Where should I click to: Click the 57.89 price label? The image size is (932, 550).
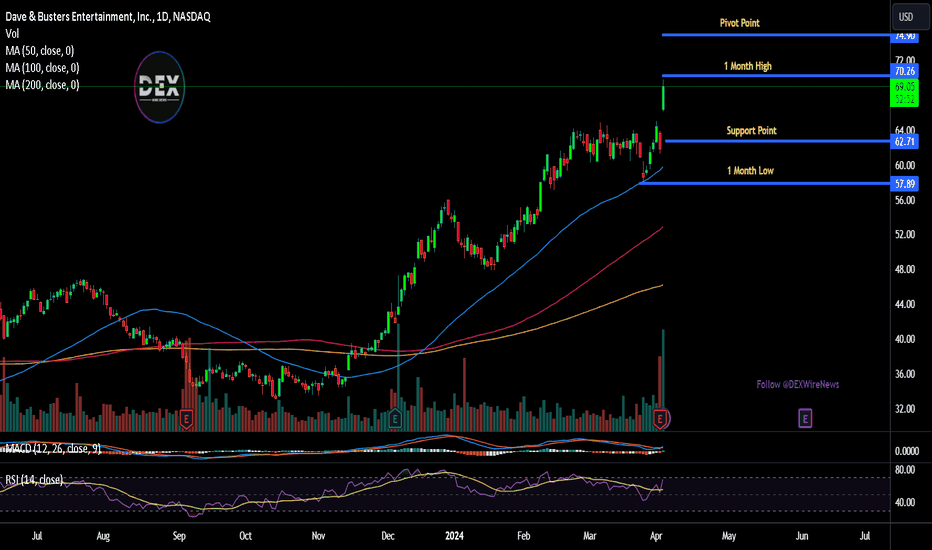pyautogui.click(x=905, y=184)
